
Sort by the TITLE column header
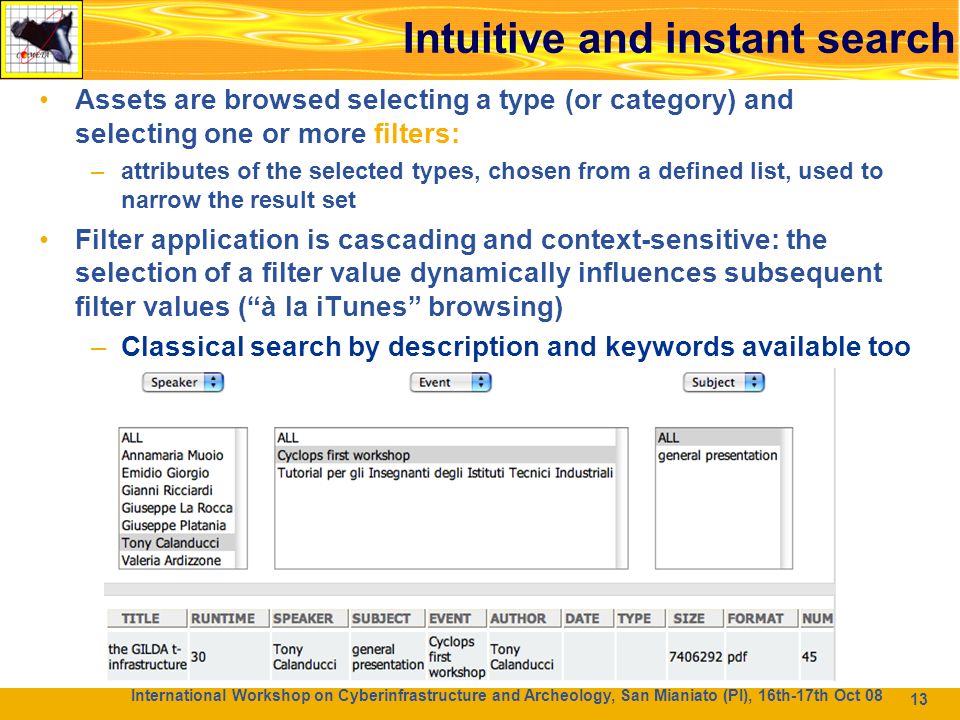tap(147, 618)
